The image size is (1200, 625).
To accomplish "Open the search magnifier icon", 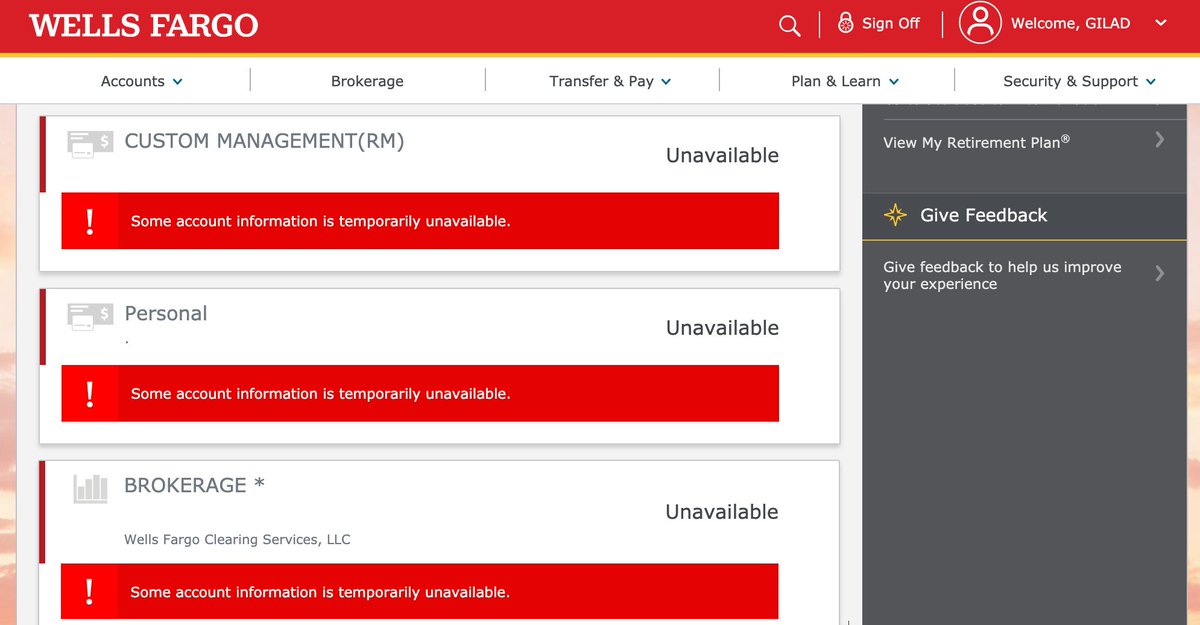I will click(790, 26).
